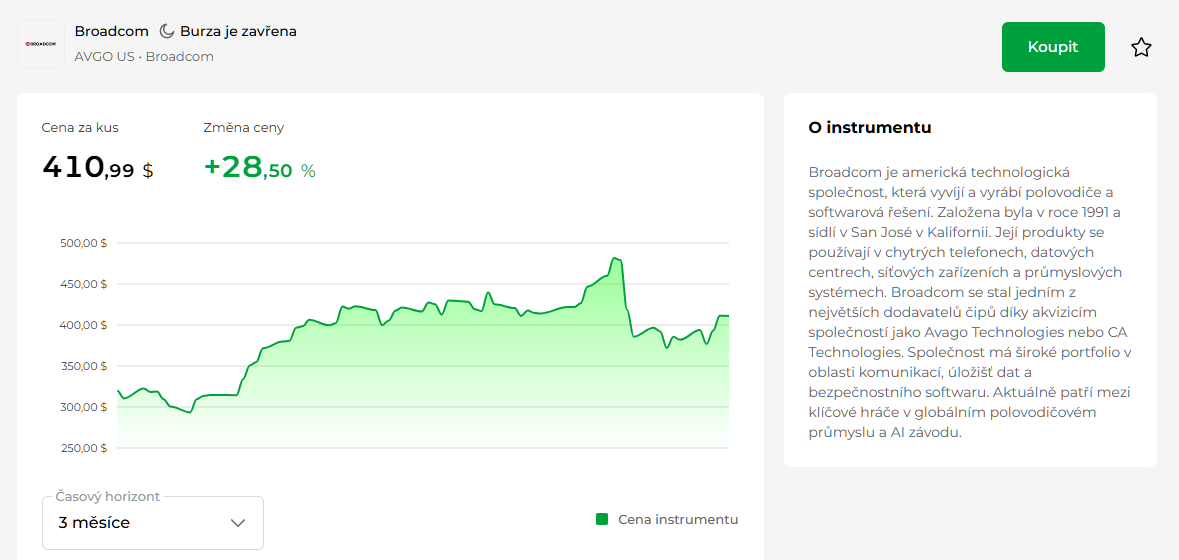Click the 250,00 $ axis label
Image resolution: width=1179 pixels, height=560 pixels.
point(83,449)
